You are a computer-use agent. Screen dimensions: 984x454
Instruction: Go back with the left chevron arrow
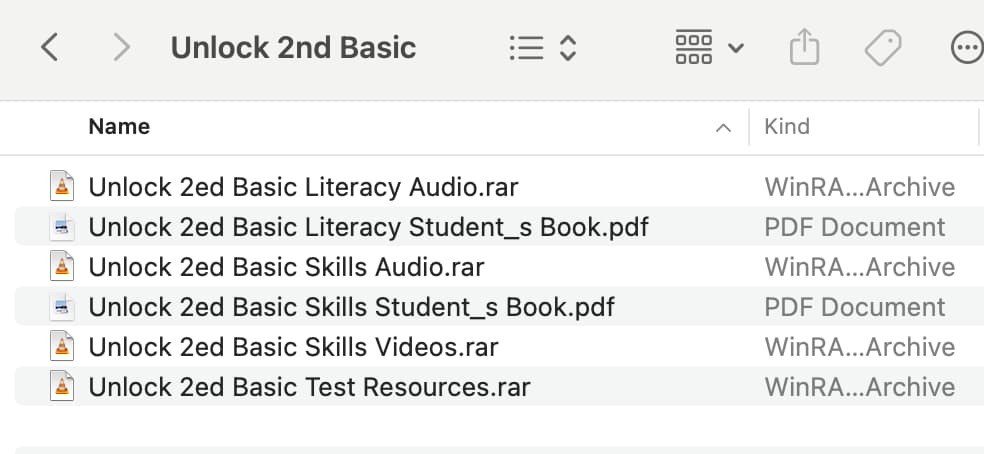tap(50, 48)
